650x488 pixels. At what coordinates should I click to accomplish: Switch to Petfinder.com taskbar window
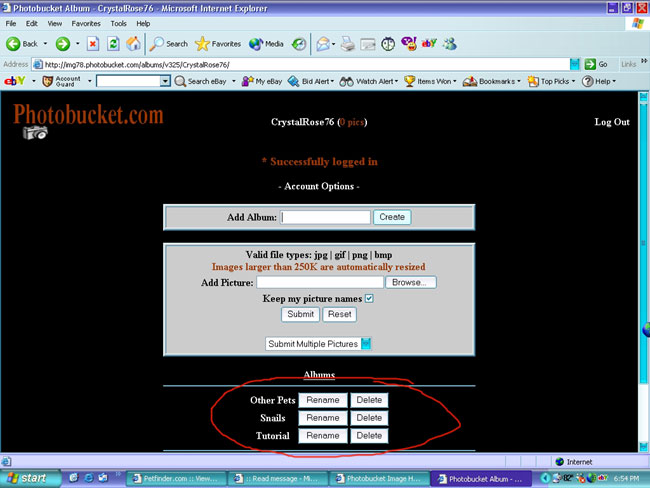click(176, 478)
